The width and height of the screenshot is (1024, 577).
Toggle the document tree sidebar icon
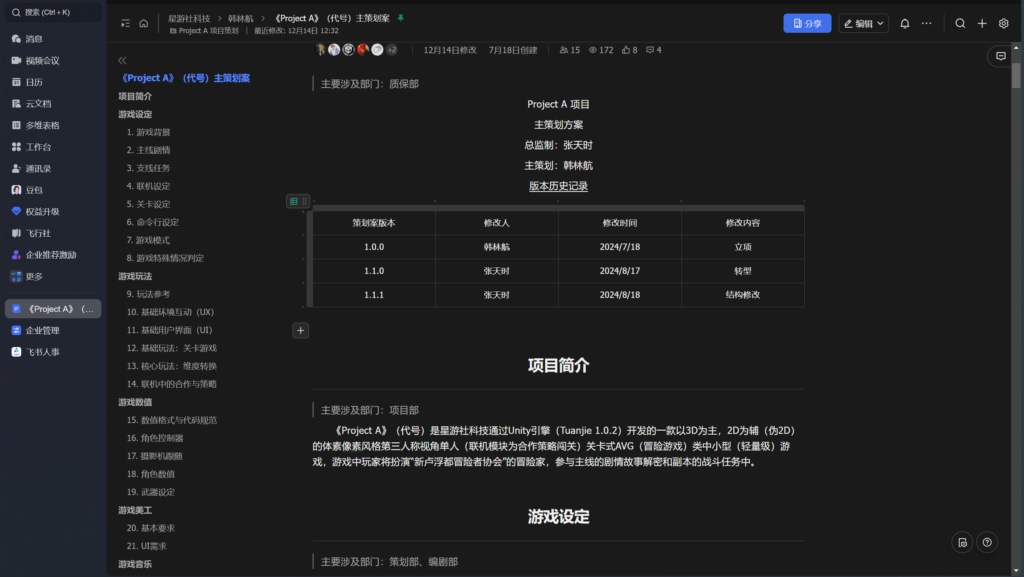coord(125,23)
